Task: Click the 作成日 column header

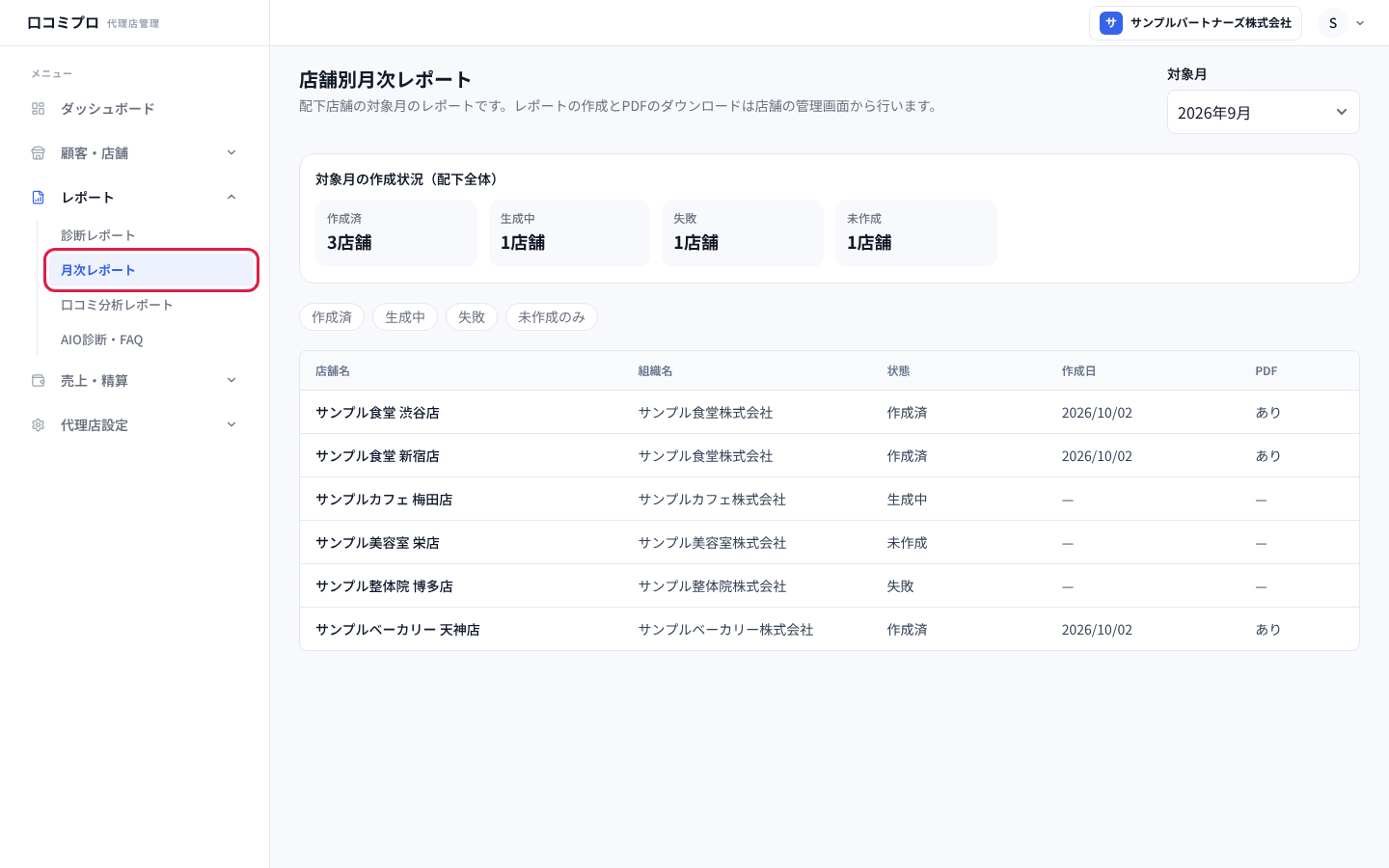Action: (1078, 371)
